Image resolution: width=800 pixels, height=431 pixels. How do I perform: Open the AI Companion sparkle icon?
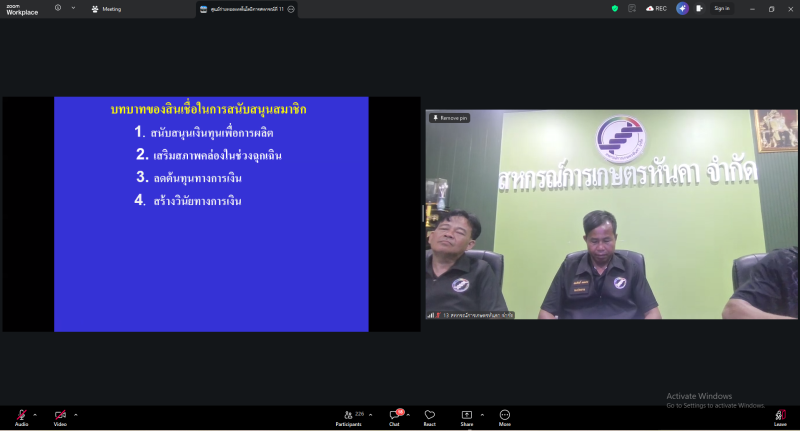(x=682, y=8)
